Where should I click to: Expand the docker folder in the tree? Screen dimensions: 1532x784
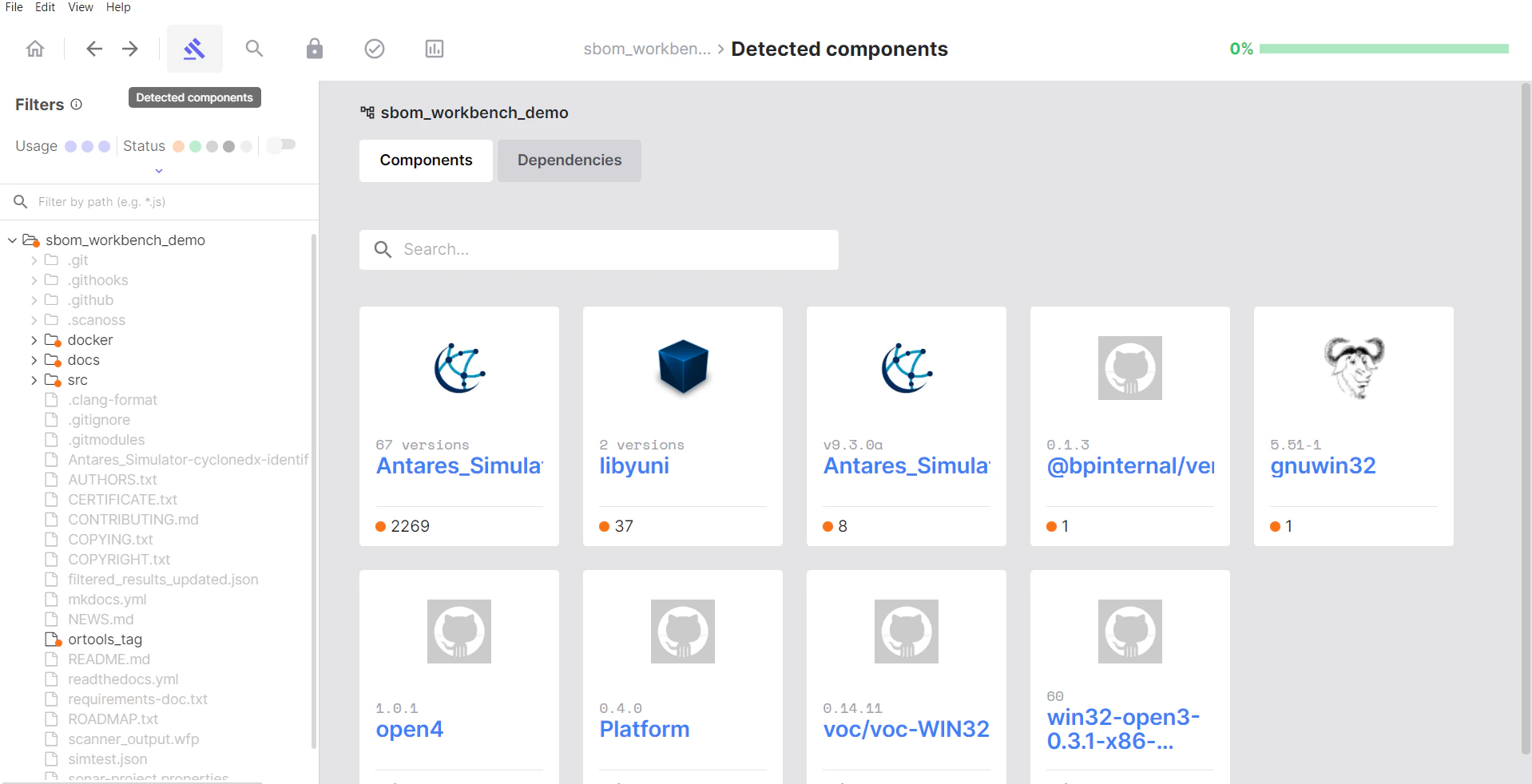click(x=34, y=339)
